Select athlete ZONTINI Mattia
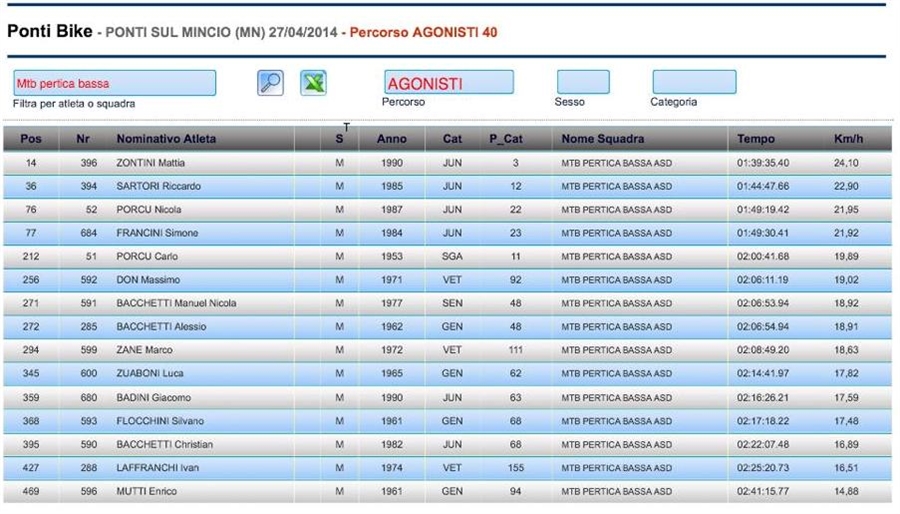Image resolution: width=900 pixels, height=514 pixels. [x=151, y=163]
